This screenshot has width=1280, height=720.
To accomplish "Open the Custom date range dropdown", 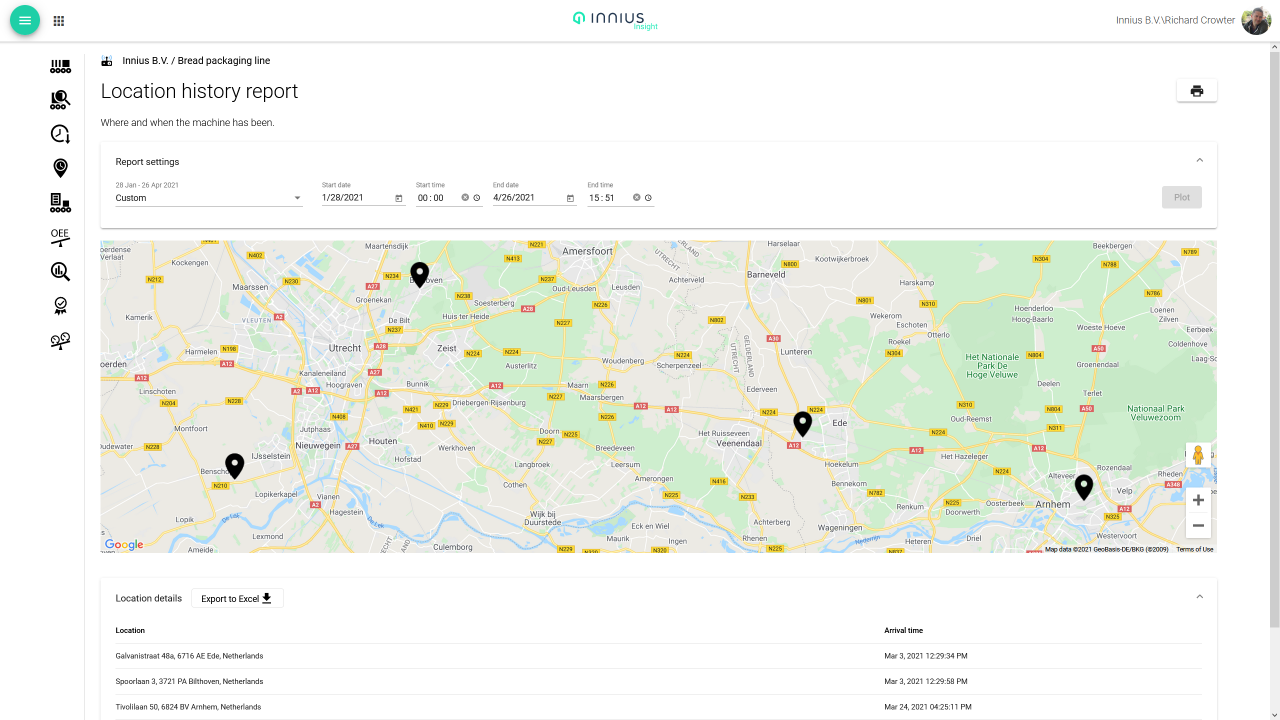I will pos(209,198).
